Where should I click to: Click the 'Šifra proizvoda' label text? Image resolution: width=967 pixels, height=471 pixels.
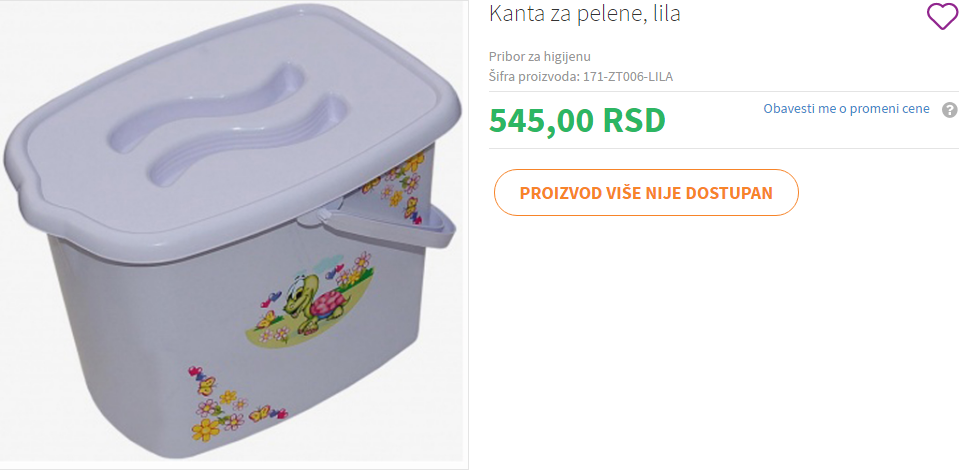(x=534, y=77)
